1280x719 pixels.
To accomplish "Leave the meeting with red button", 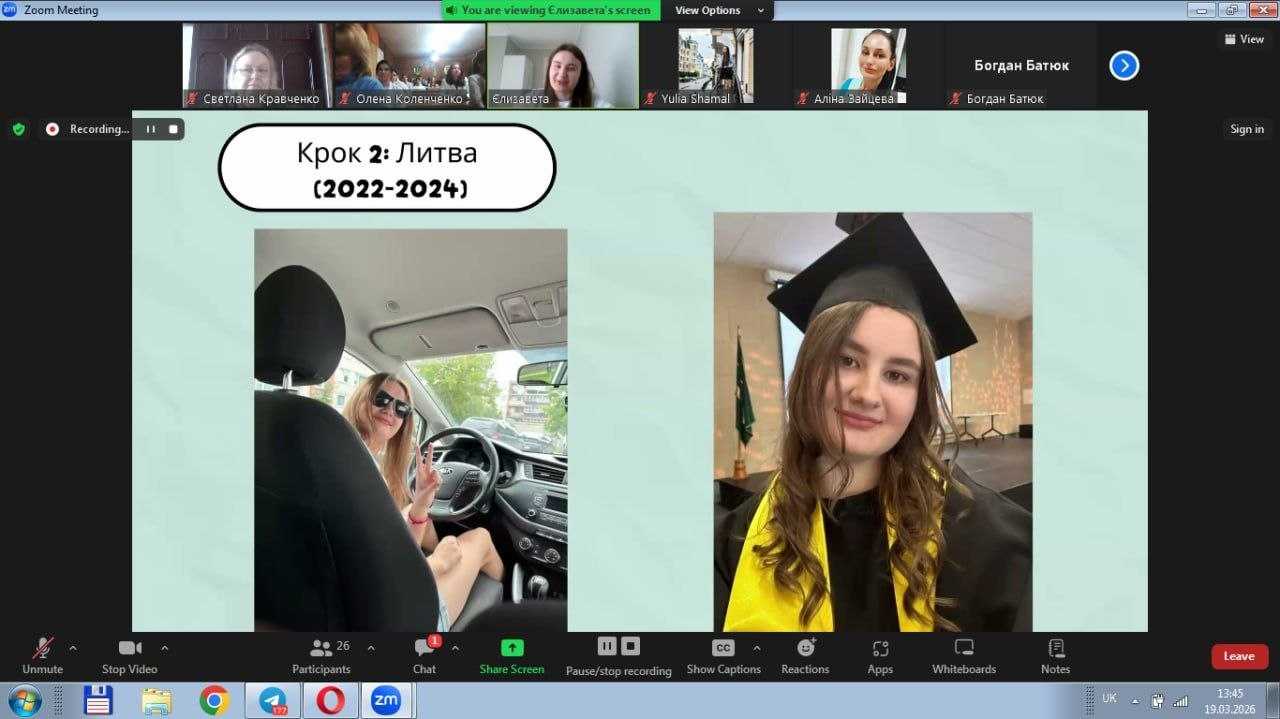I will point(1239,656).
